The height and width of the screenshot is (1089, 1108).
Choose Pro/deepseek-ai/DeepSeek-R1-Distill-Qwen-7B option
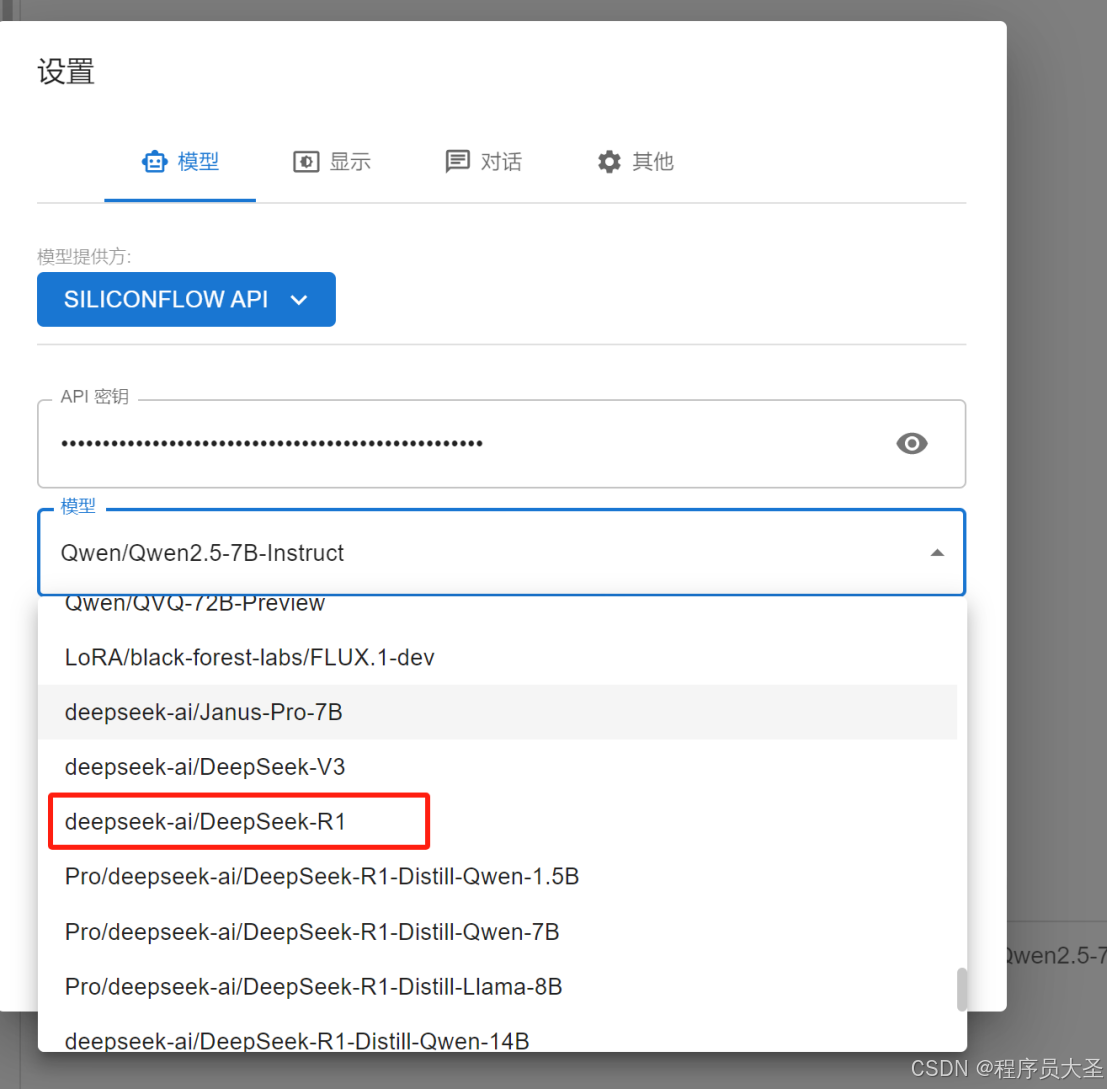[x=497, y=931]
